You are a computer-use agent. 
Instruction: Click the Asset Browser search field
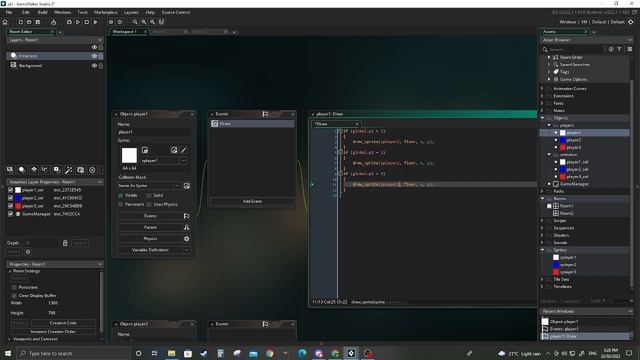tap(575, 49)
